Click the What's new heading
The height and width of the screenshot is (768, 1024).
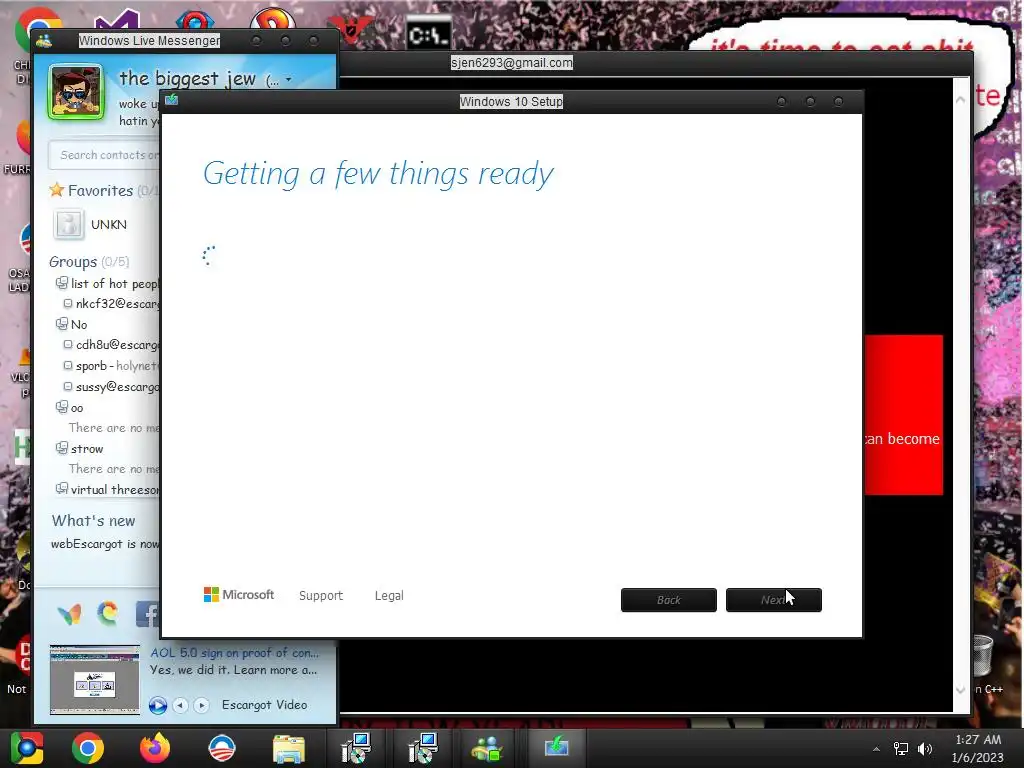(x=93, y=520)
